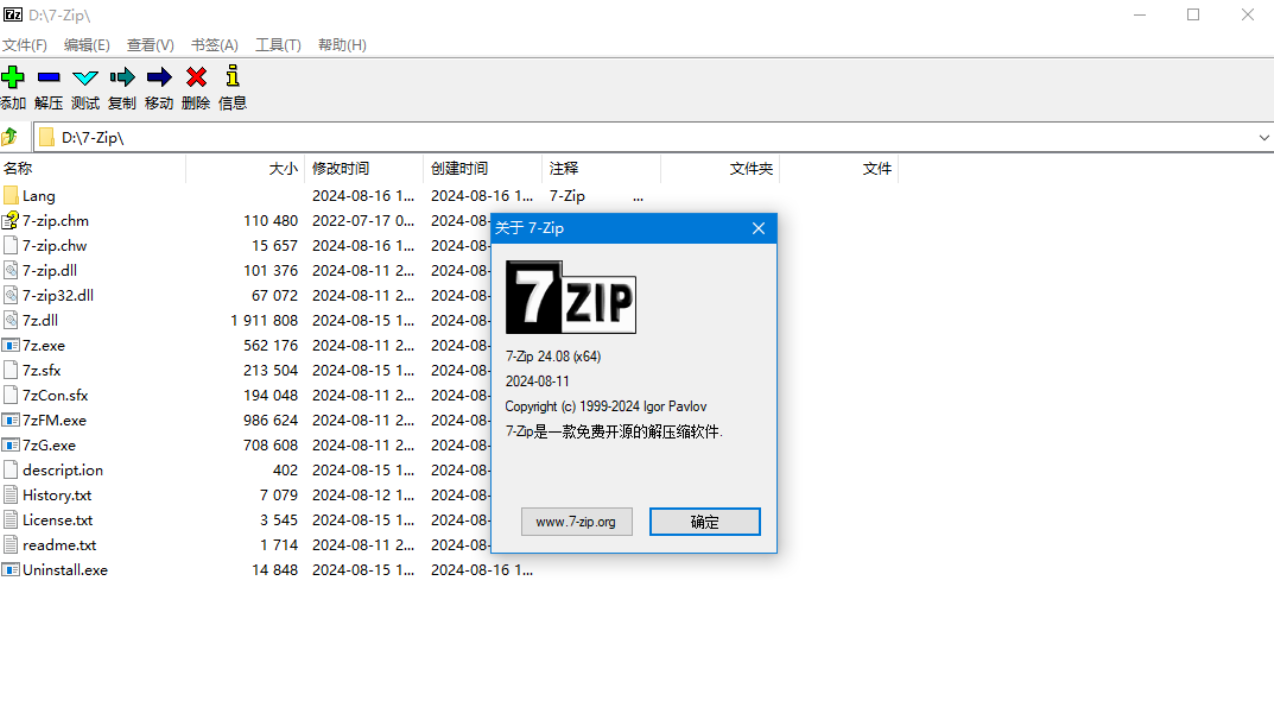Click the 7zCon.sfx file icon
The height and width of the screenshot is (706, 1276).
(11, 395)
